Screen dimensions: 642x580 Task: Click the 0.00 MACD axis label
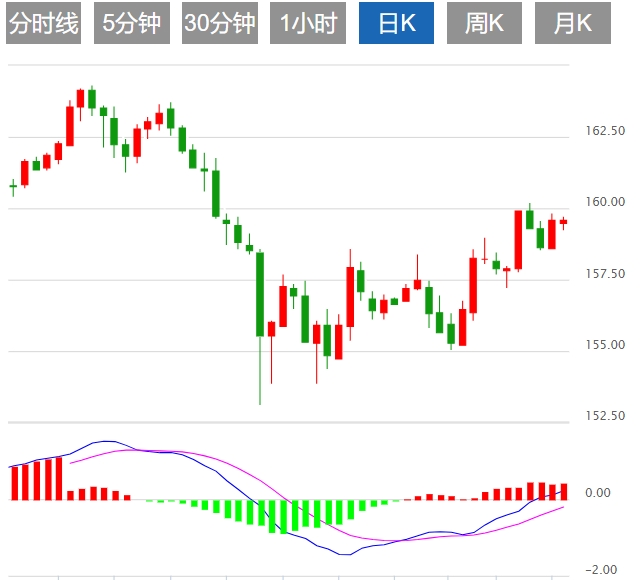tap(597, 493)
